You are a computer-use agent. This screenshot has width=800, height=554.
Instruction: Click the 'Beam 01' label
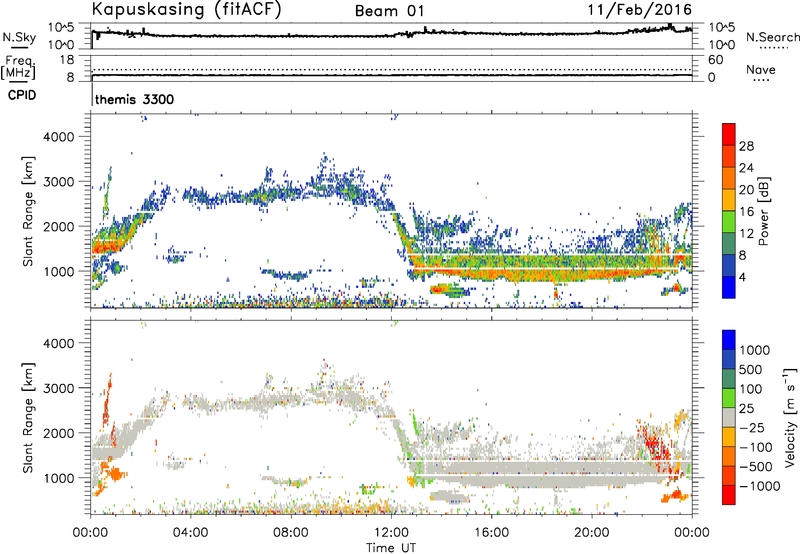coord(389,11)
